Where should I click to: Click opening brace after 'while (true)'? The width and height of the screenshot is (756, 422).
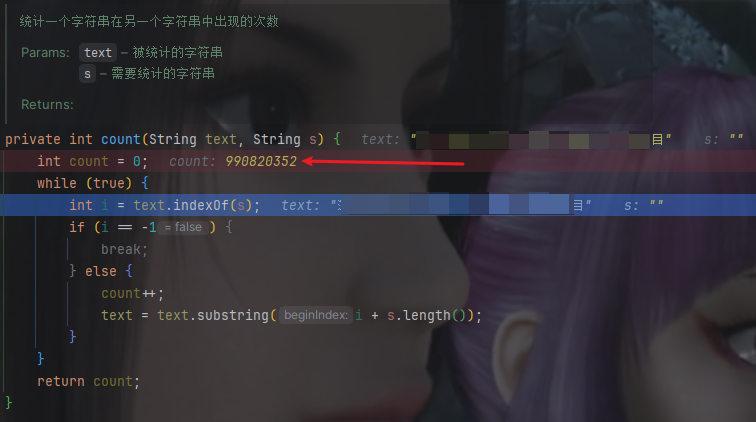pyautogui.click(x=145, y=183)
